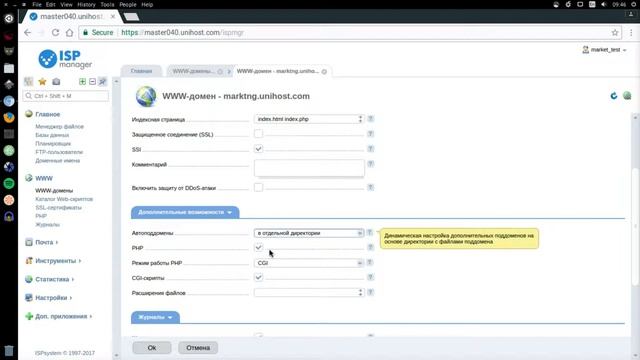Image resolution: width=640 pixels, height=360 pixels.
Task: Focus the sidebar menu search field
Action: (66, 96)
